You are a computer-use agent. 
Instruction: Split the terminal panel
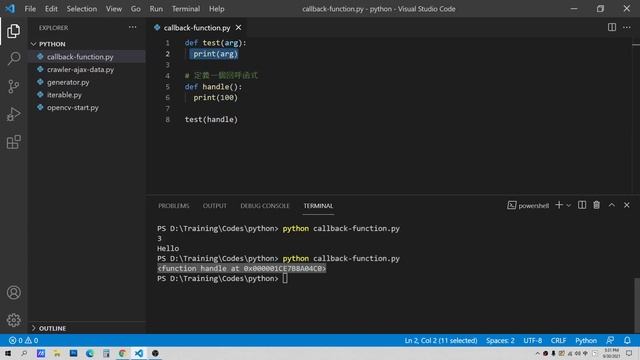[x=582, y=205]
